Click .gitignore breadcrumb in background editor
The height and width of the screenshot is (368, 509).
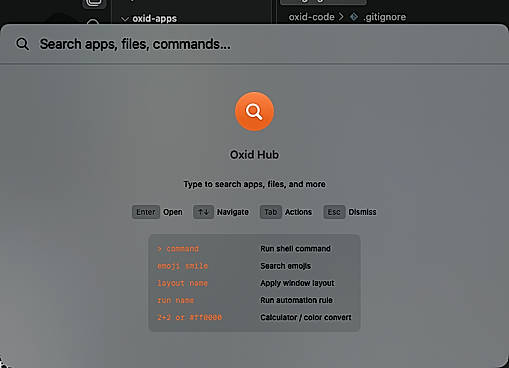[x=385, y=17]
